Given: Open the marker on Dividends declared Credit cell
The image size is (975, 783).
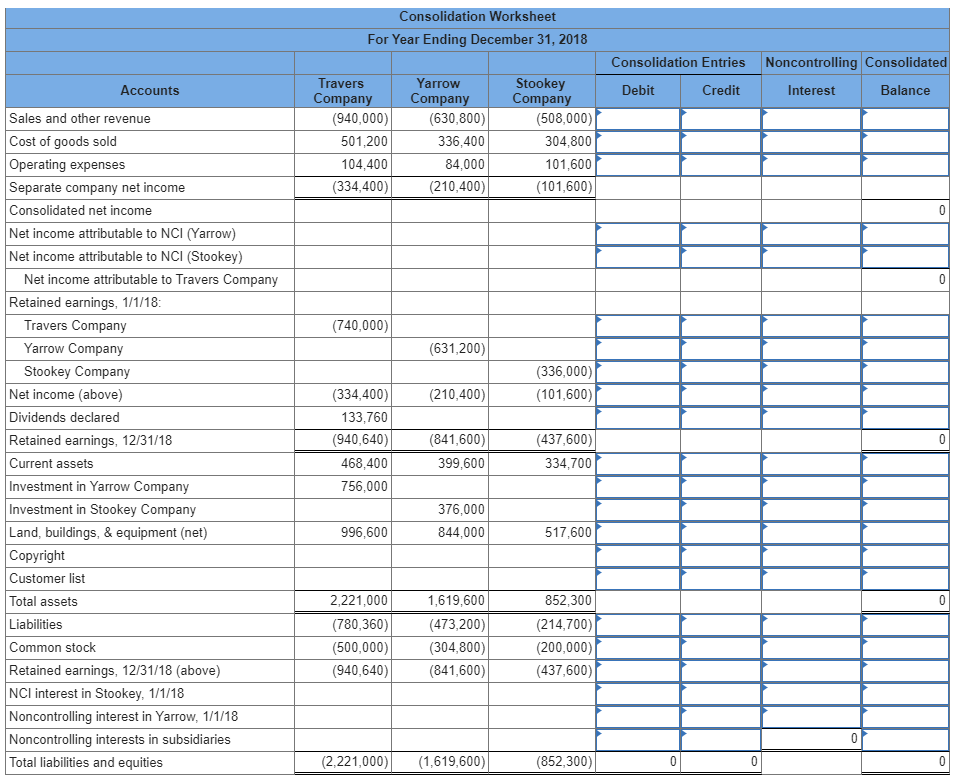Looking at the screenshot, I should (683, 412).
